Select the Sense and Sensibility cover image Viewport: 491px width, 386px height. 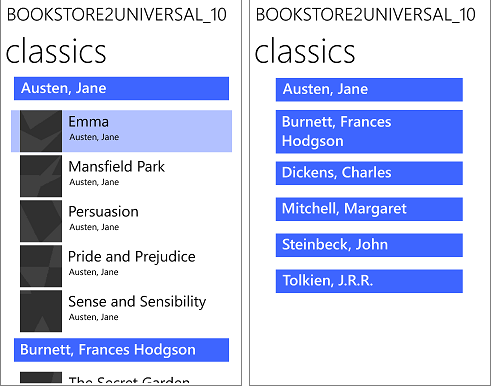click(41, 311)
